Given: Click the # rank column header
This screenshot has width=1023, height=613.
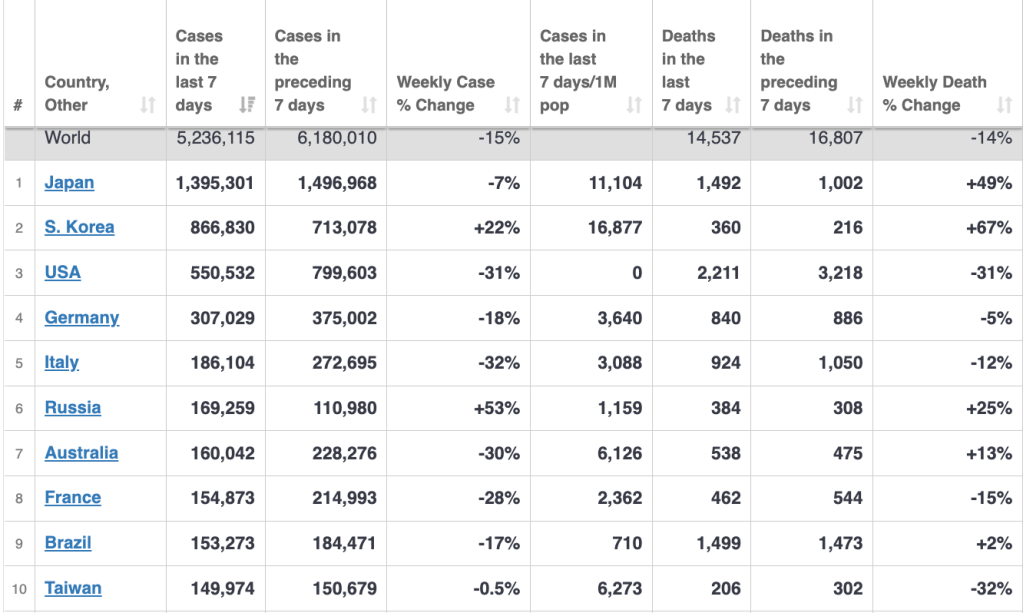Looking at the screenshot, I should point(18,105).
